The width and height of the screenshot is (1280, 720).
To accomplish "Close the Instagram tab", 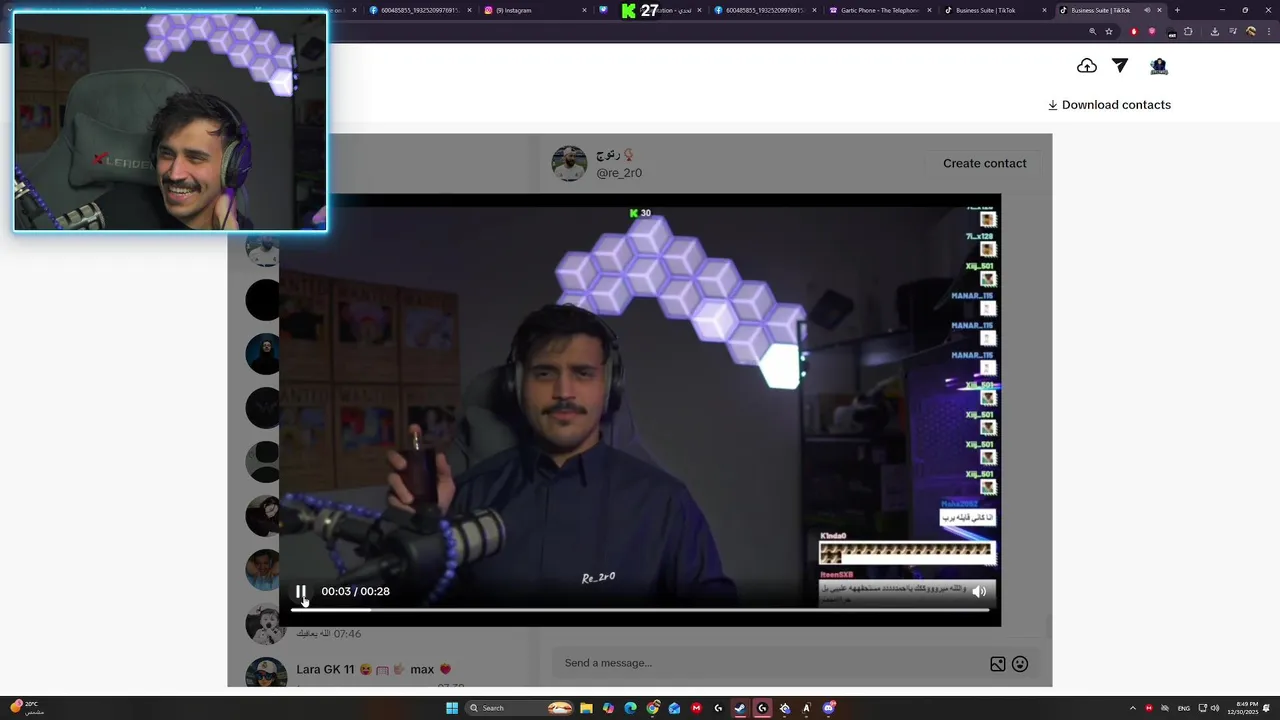I will 585,10.
